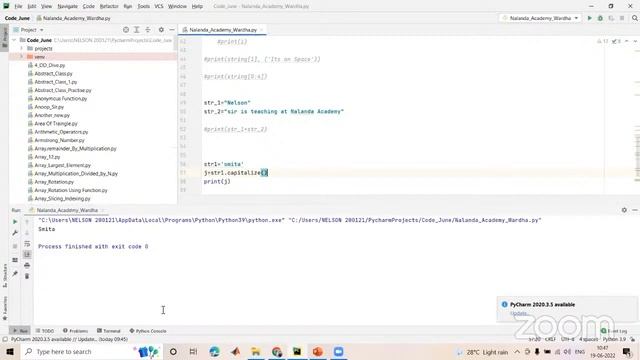The width and height of the screenshot is (640, 360).
Task: Open the VCS menu
Action: pos(159,7)
